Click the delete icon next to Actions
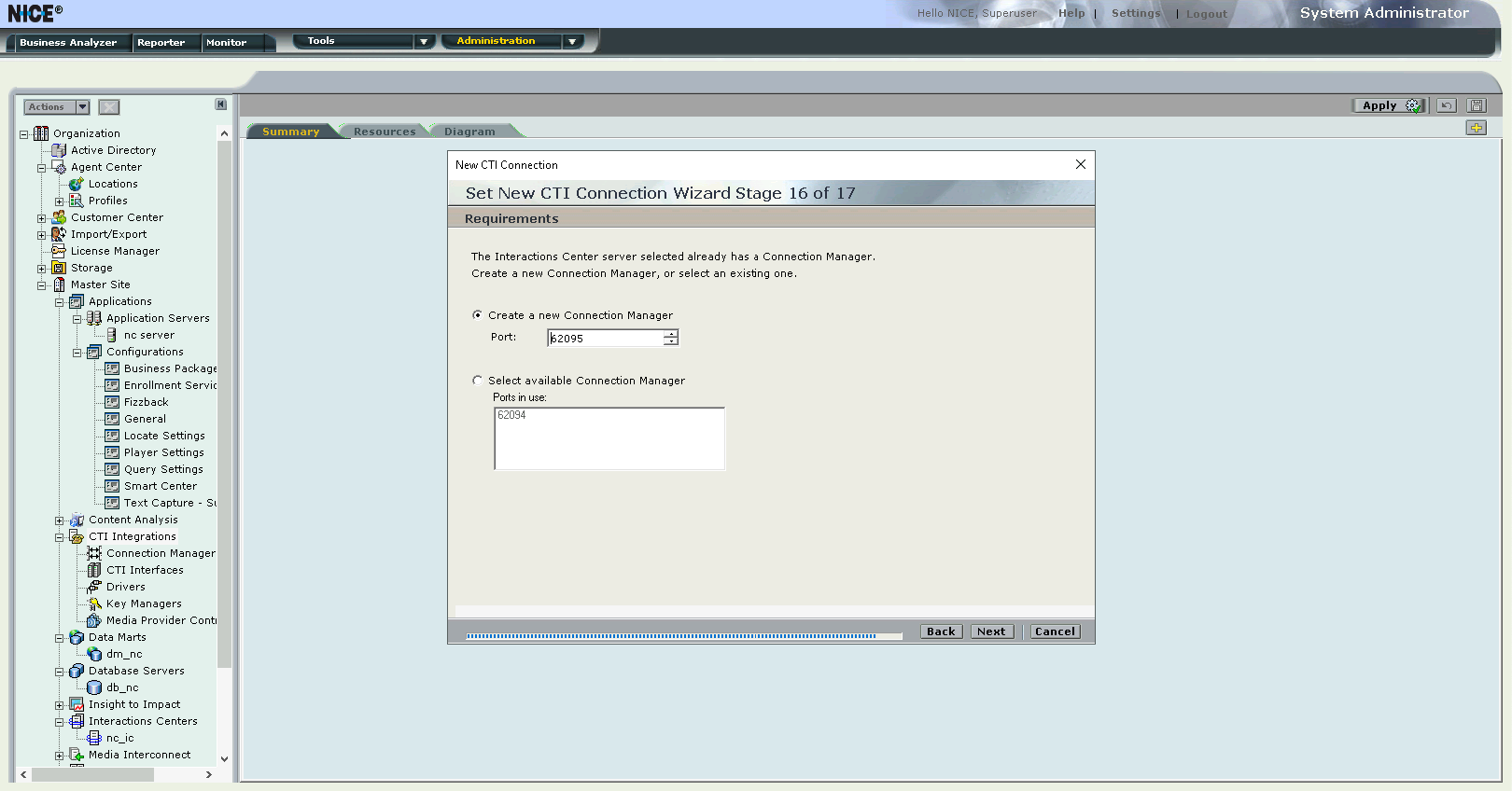This screenshot has width=1512, height=791. point(109,107)
